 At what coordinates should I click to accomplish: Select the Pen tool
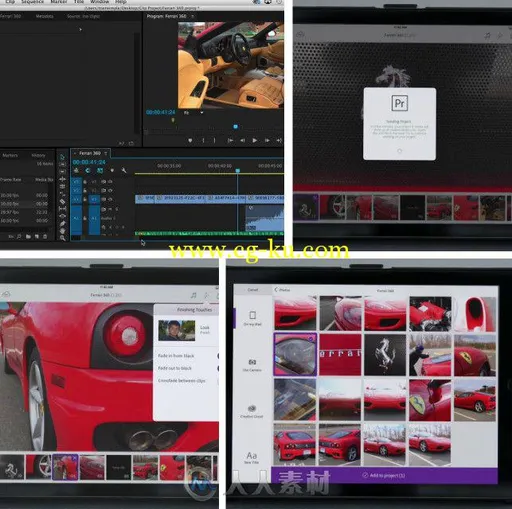coord(62,223)
